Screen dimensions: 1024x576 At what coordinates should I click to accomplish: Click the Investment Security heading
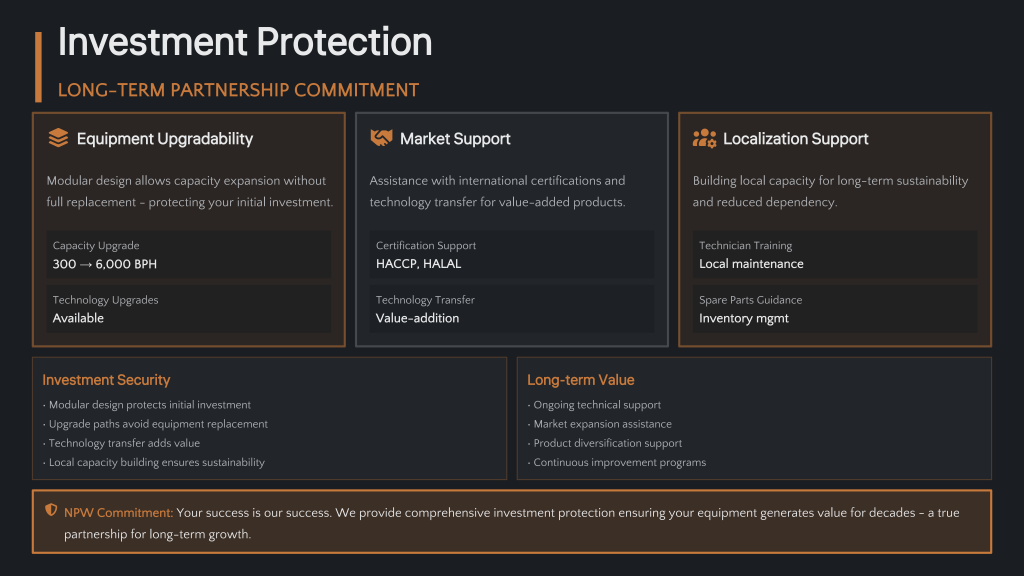point(106,380)
